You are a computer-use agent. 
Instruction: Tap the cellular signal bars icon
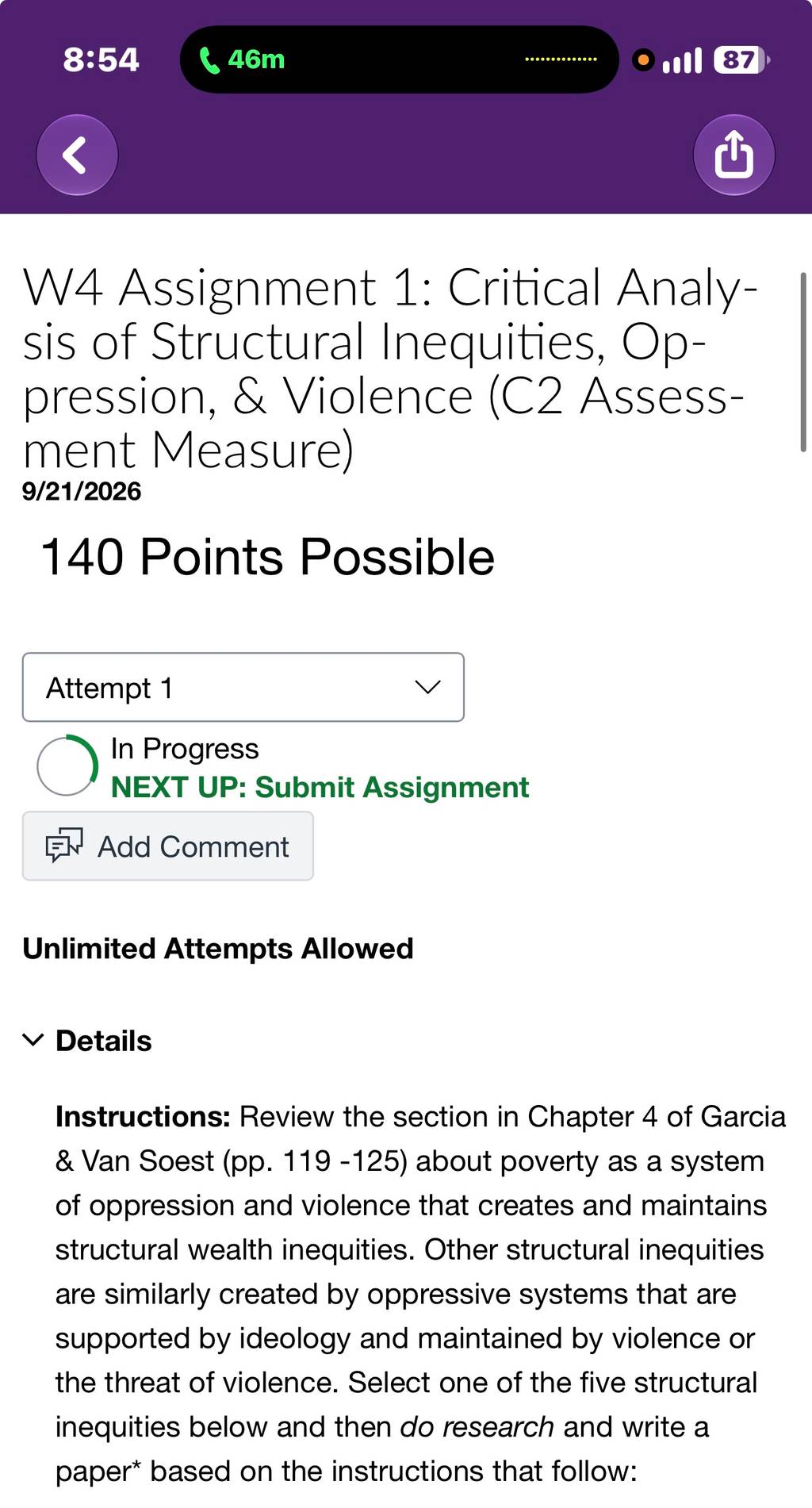click(x=682, y=60)
